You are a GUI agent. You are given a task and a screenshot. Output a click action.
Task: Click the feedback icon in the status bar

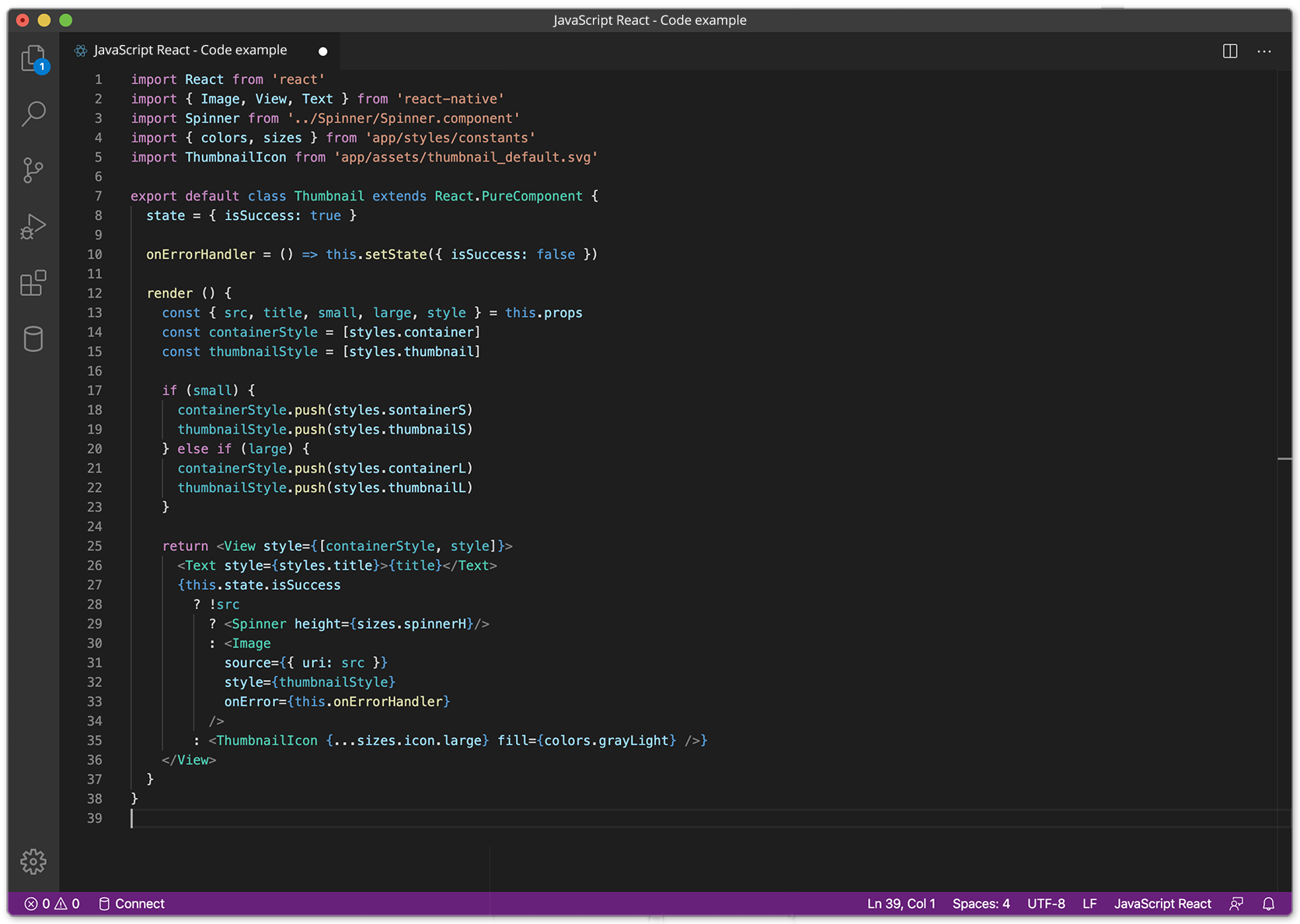1237,904
